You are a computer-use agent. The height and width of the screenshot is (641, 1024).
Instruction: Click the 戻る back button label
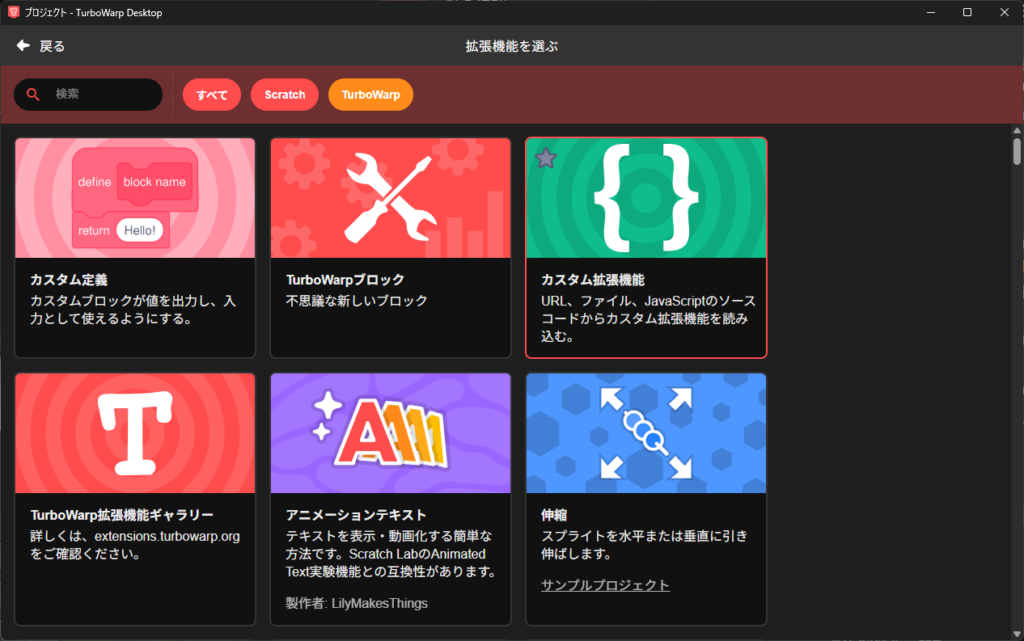click(x=52, y=46)
